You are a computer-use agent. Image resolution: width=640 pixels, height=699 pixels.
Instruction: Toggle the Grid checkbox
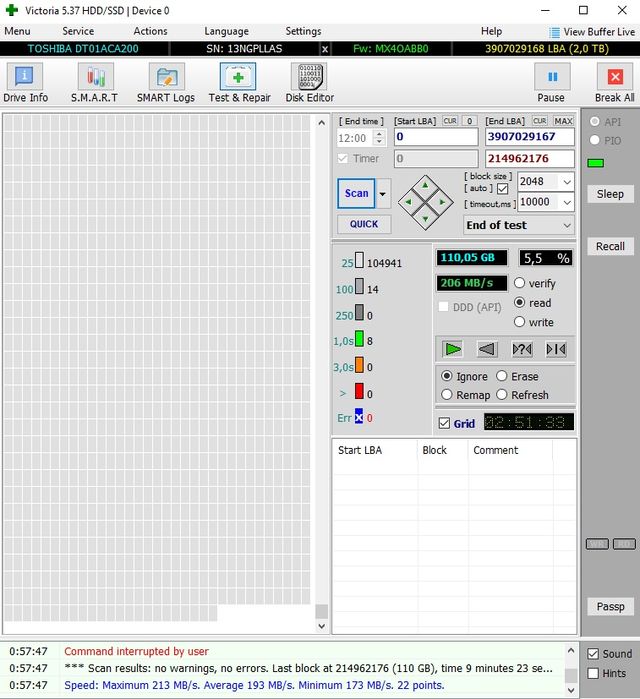click(x=444, y=423)
